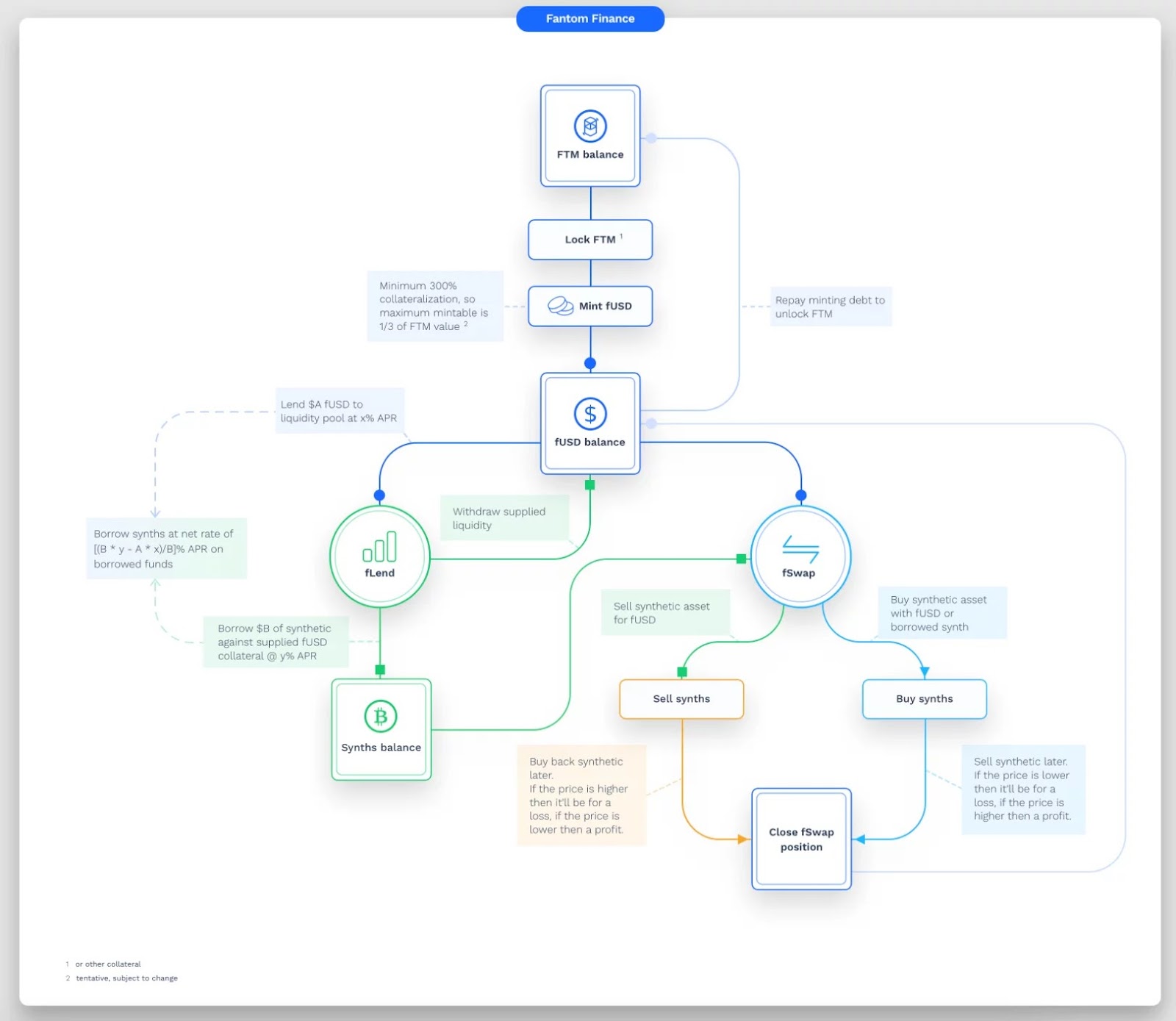Screen dimensions: 1176x1021
Task: Select the Mint fUSD step box
Action: tap(590, 306)
